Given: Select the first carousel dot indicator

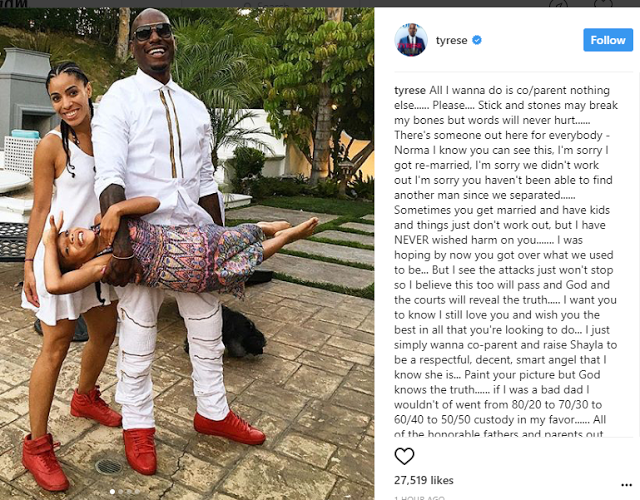Looking at the screenshot, I should (112, 491).
